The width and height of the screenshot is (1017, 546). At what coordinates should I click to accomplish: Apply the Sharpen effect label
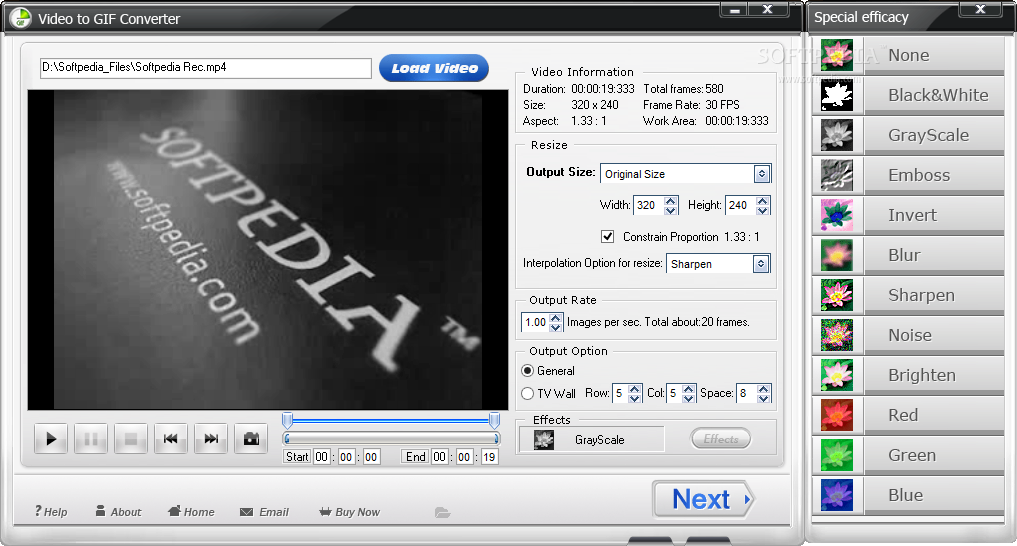pos(921,295)
